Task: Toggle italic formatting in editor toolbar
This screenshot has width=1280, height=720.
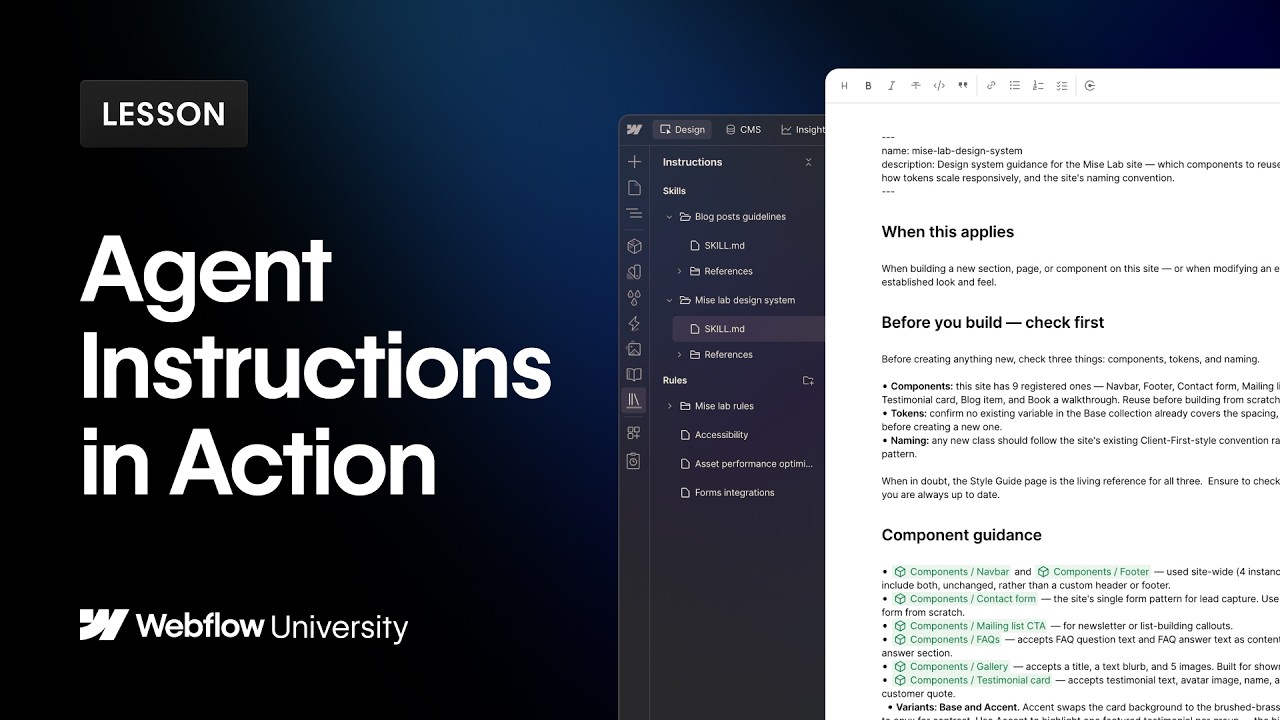Action: (891, 86)
